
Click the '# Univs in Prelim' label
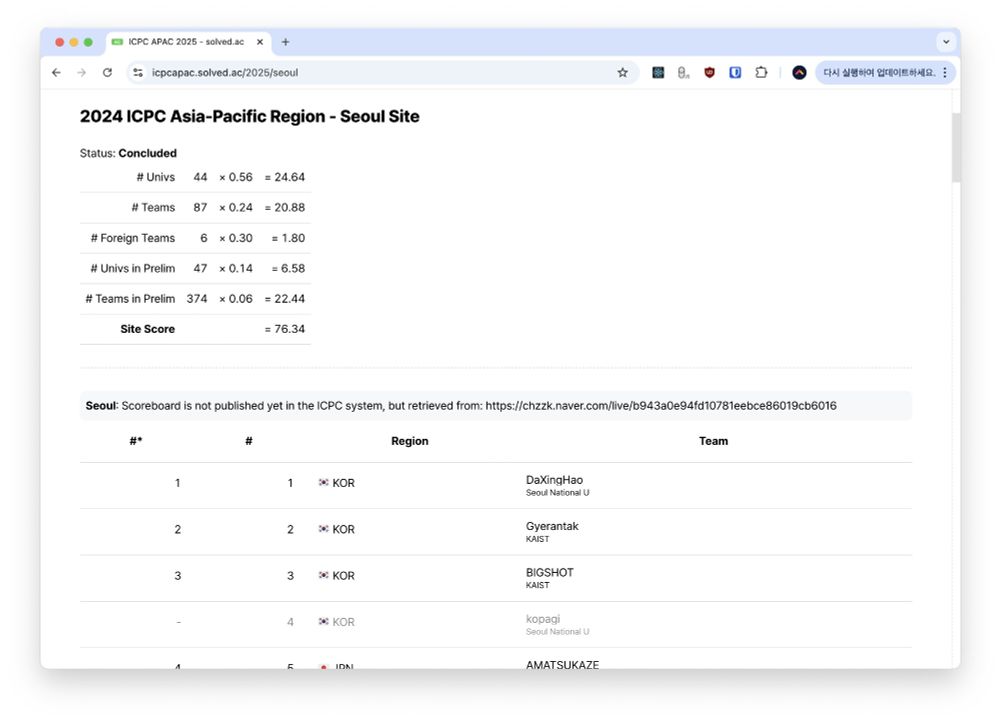[x=133, y=268]
